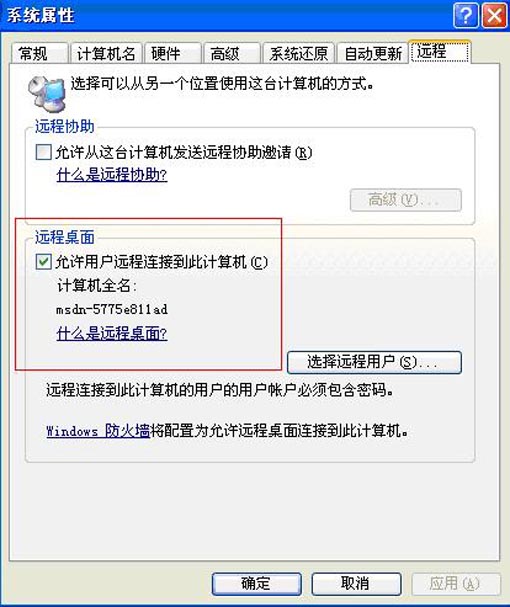Open the 系统还原 tab
The width and height of the screenshot is (510, 607).
[298, 53]
